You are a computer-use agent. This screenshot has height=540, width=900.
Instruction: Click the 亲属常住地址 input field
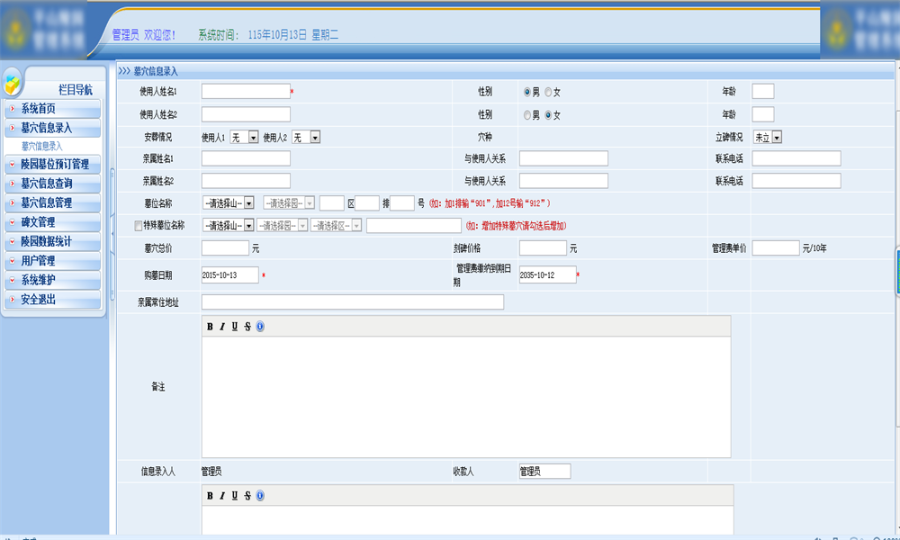click(x=352, y=302)
